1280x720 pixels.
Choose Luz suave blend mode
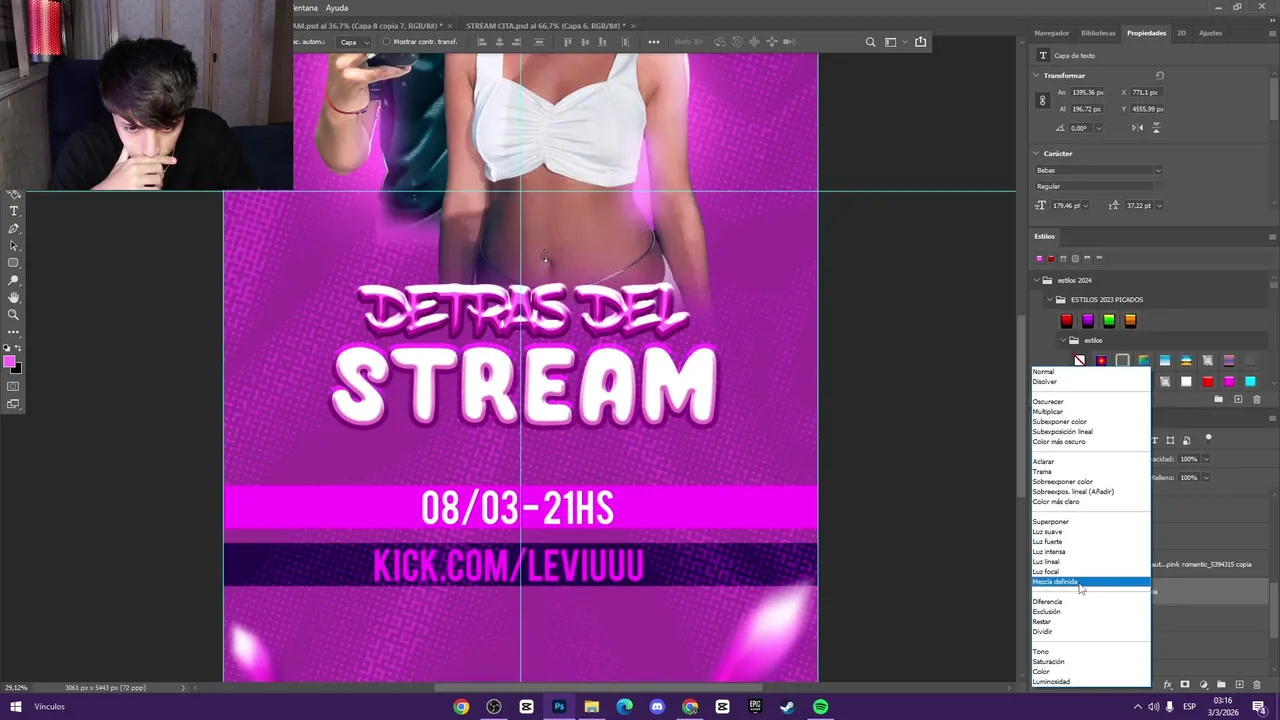pyautogui.click(x=1091, y=532)
